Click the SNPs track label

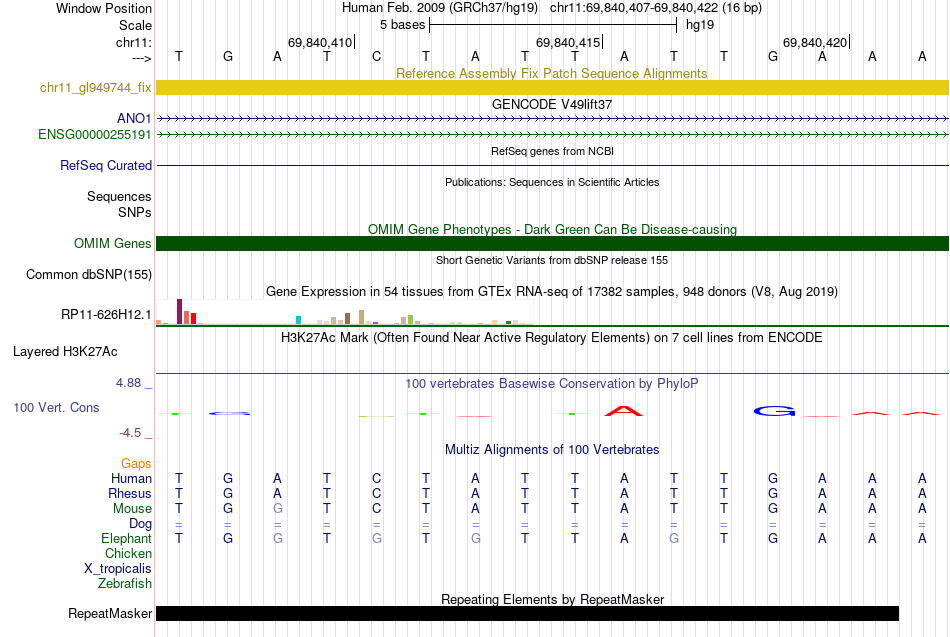point(135,212)
